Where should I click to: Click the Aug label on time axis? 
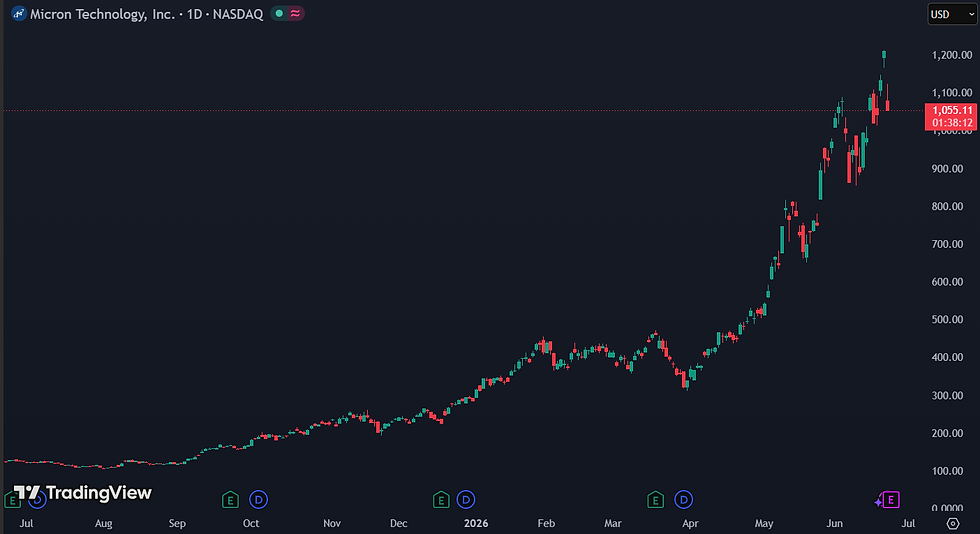coord(104,523)
